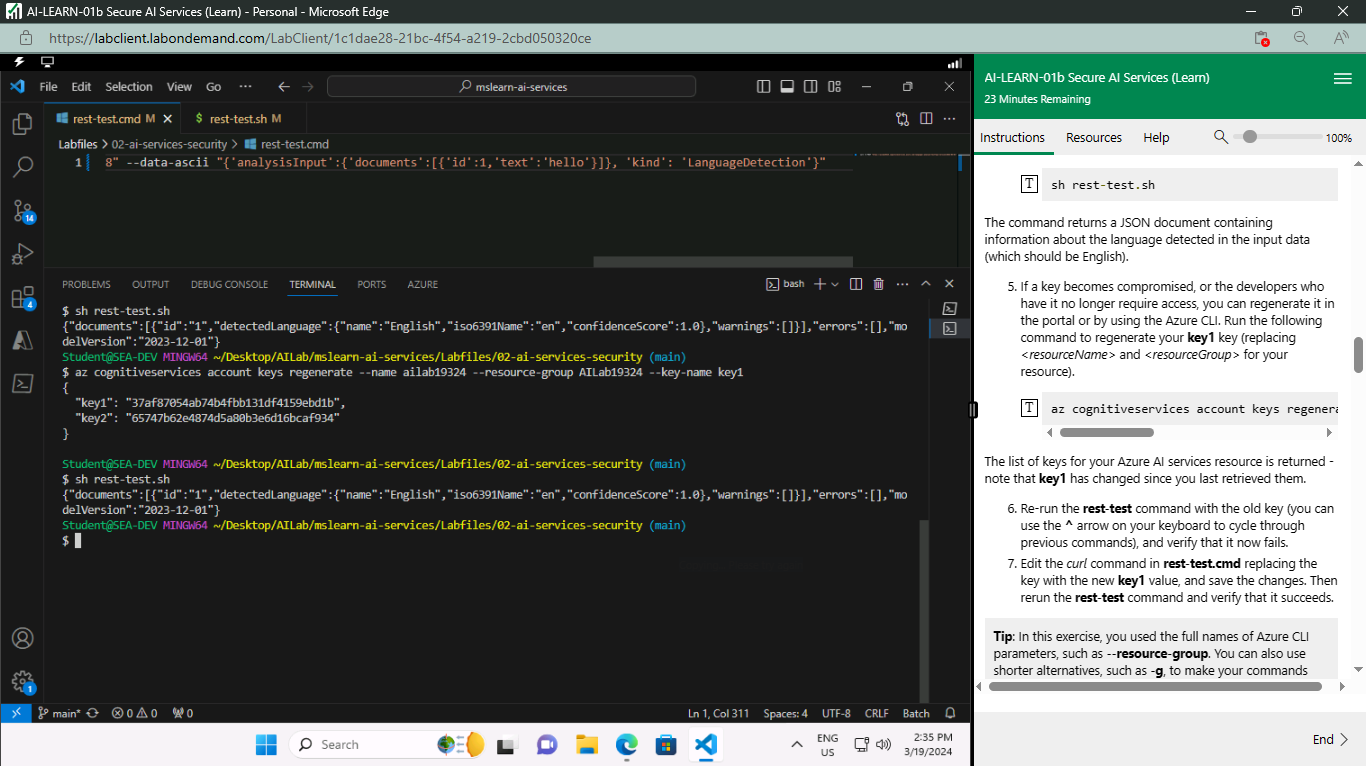Switch to the DEBUG CONSOLE panel tab
Viewport: 1366px width, 766px height.
pyautogui.click(x=229, y=284)
